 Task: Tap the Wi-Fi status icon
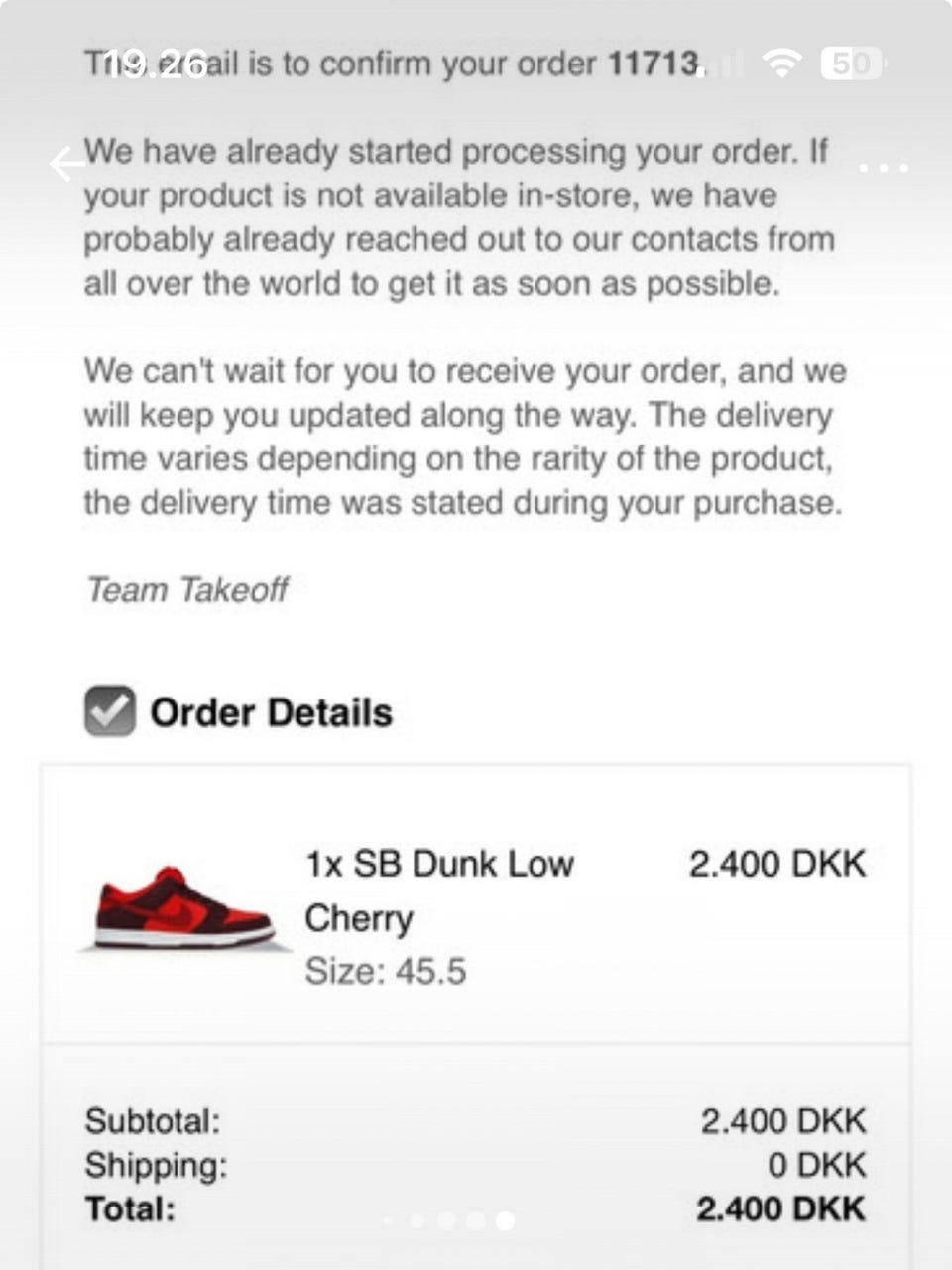coord(782,64)
